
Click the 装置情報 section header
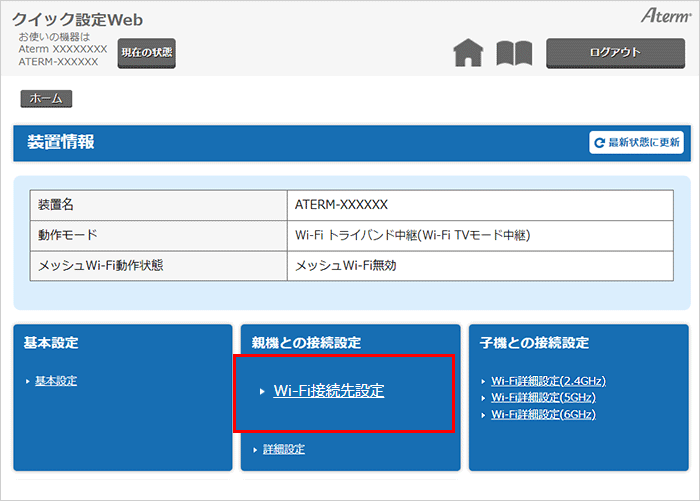tap(60, 142)
